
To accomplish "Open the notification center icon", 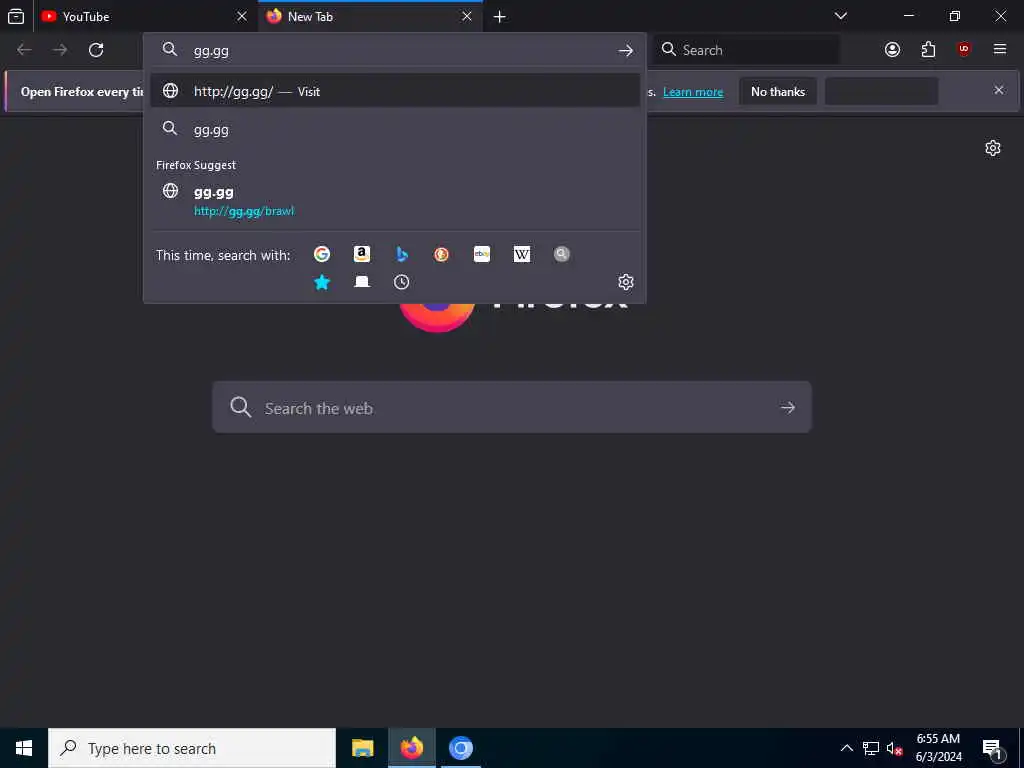I will (x=992, y=748).
